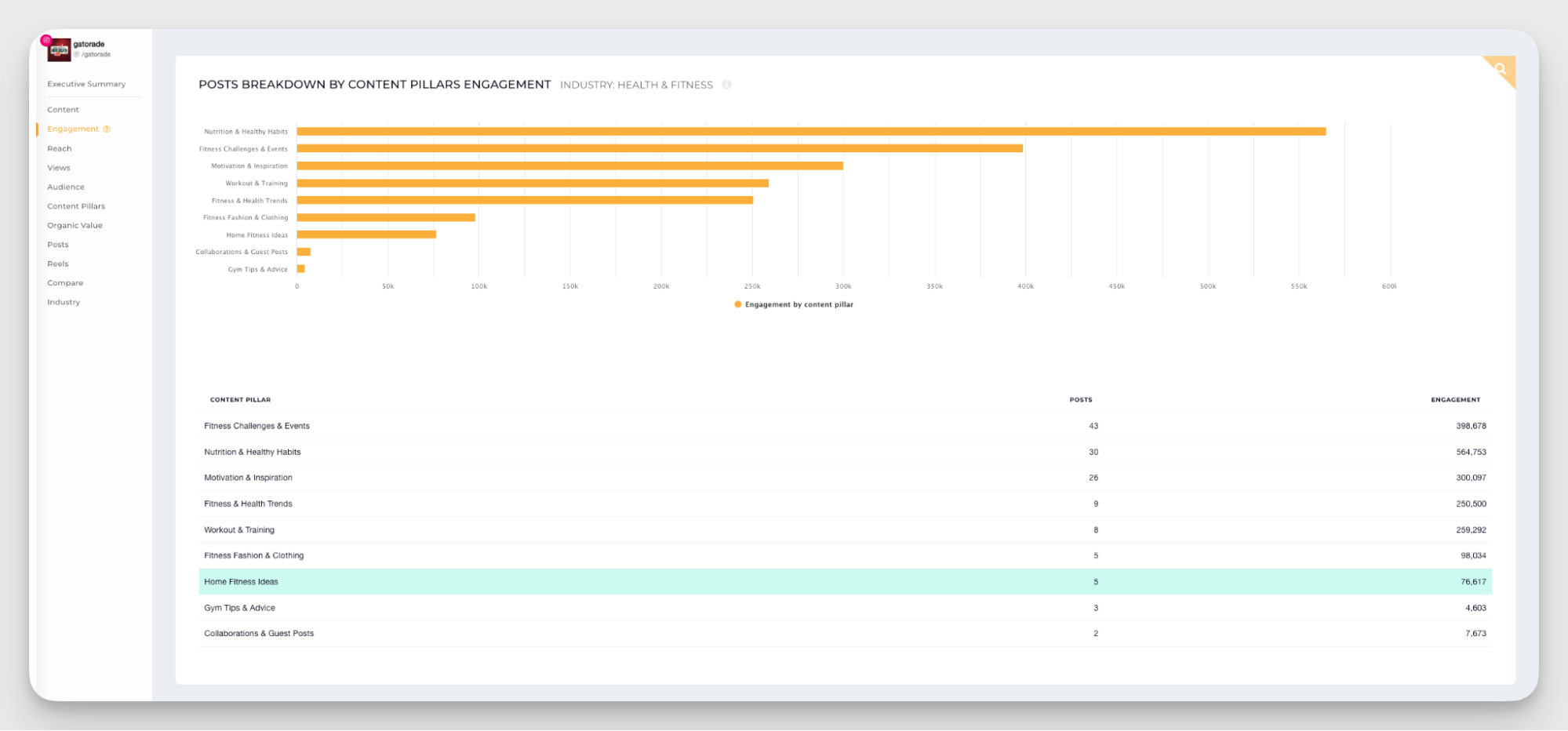Open the /gatorade profile handle link
The height and width of the screenshot is (731, 1568).
coord(96,55)
